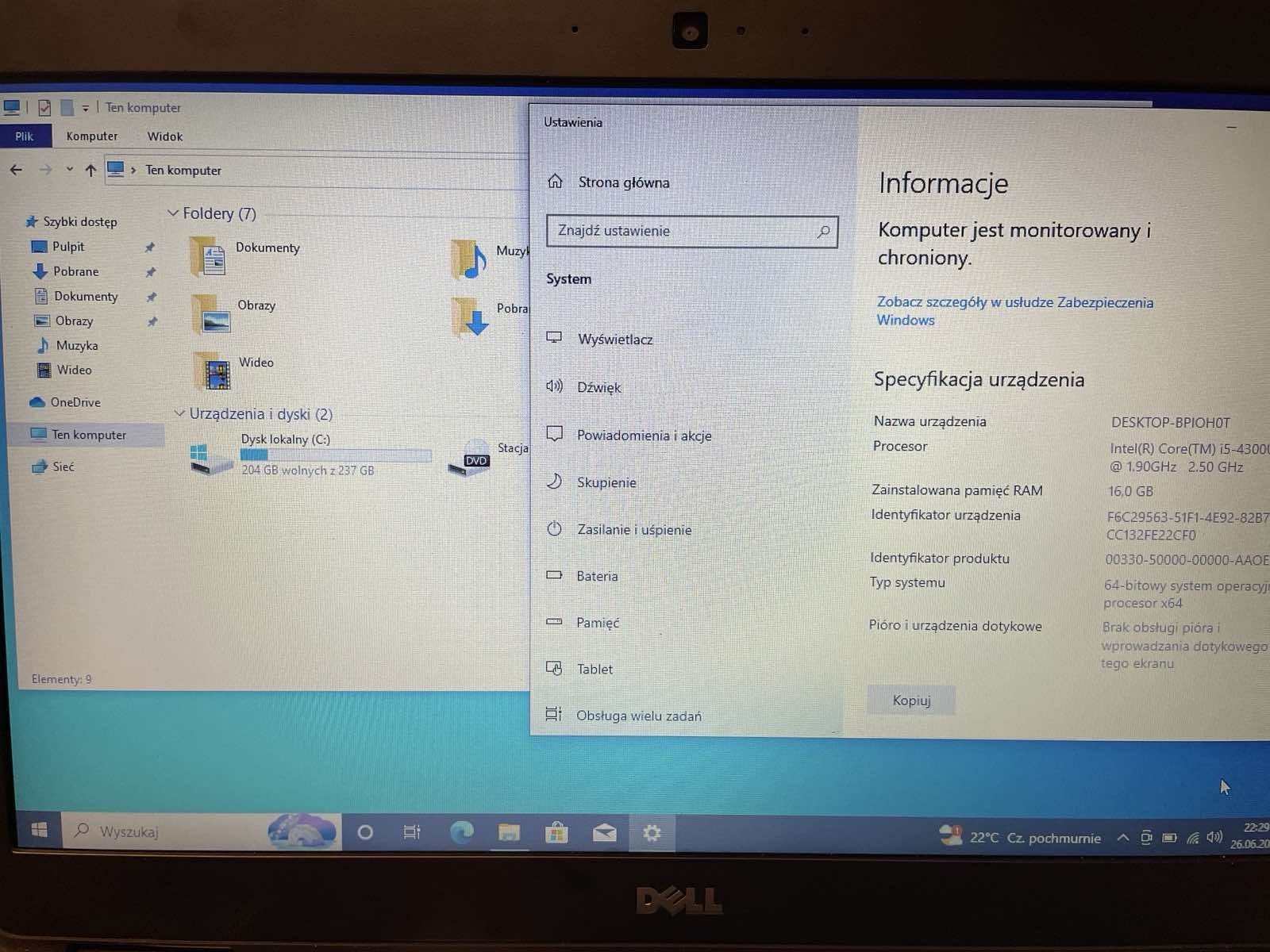This screenshot has height=952, width=1270.
Task: Open Tablet settings page
Action: 579,669
